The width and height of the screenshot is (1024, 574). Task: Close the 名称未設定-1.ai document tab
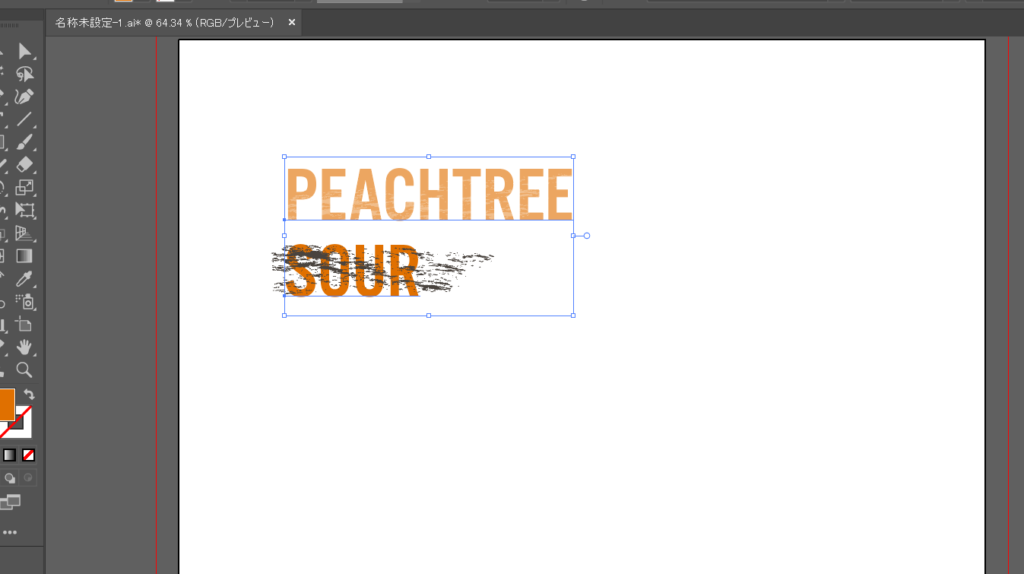pos(292,22)
